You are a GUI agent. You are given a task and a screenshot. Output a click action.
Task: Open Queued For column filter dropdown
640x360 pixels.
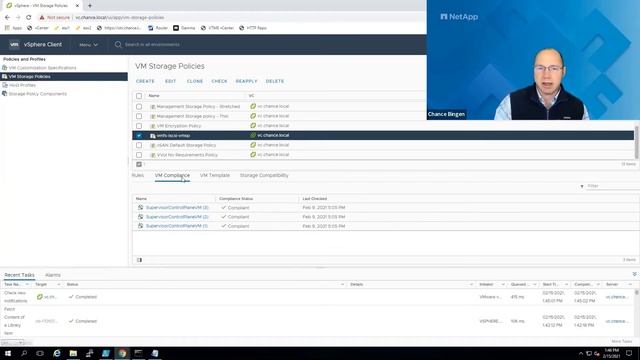coord(535,284)
